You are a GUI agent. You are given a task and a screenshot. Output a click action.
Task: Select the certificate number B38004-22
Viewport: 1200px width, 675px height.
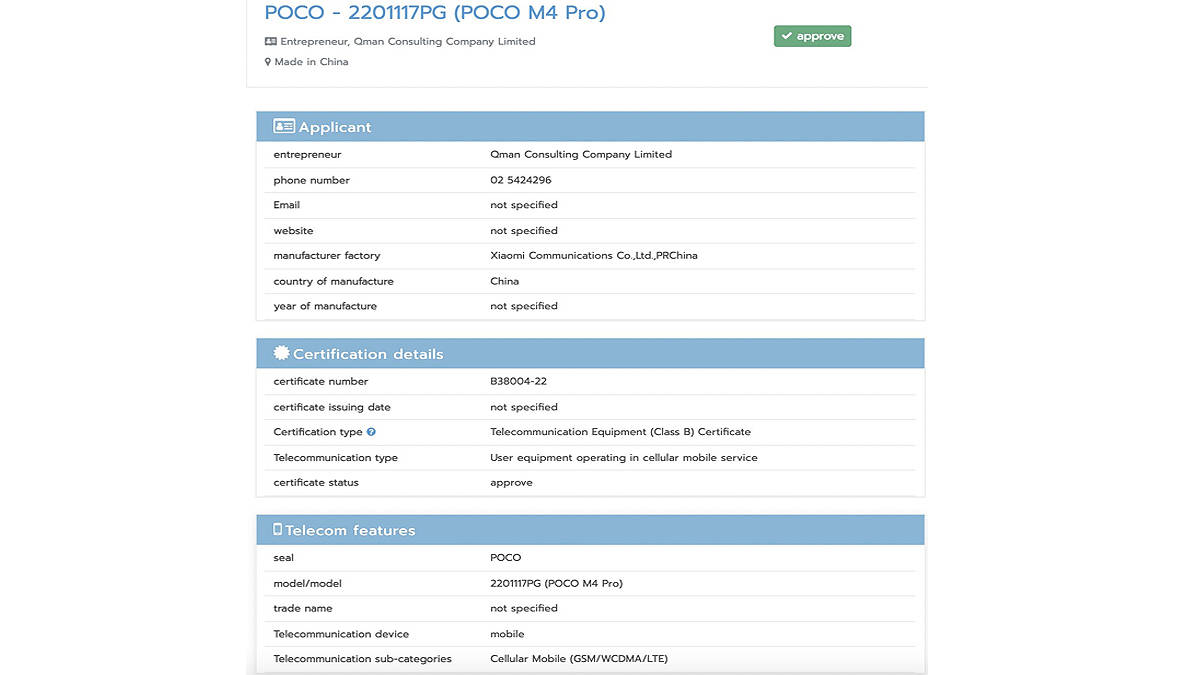pos(519,381)
